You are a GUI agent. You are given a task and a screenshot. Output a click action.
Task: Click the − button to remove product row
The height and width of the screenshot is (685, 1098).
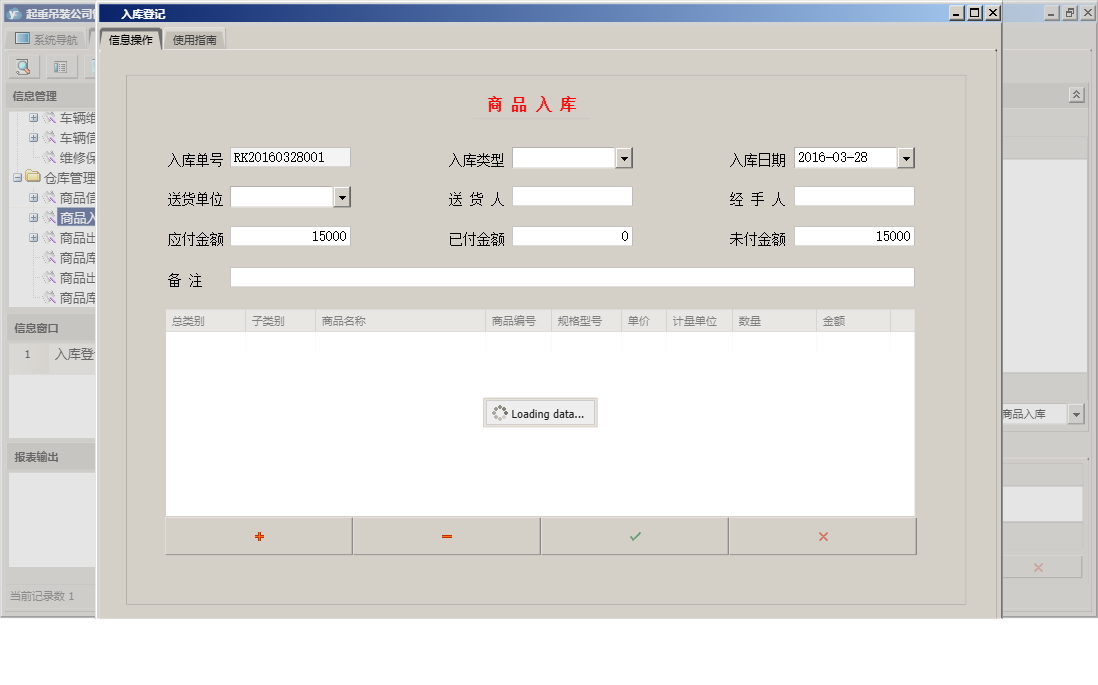click(x=446, y=536)
